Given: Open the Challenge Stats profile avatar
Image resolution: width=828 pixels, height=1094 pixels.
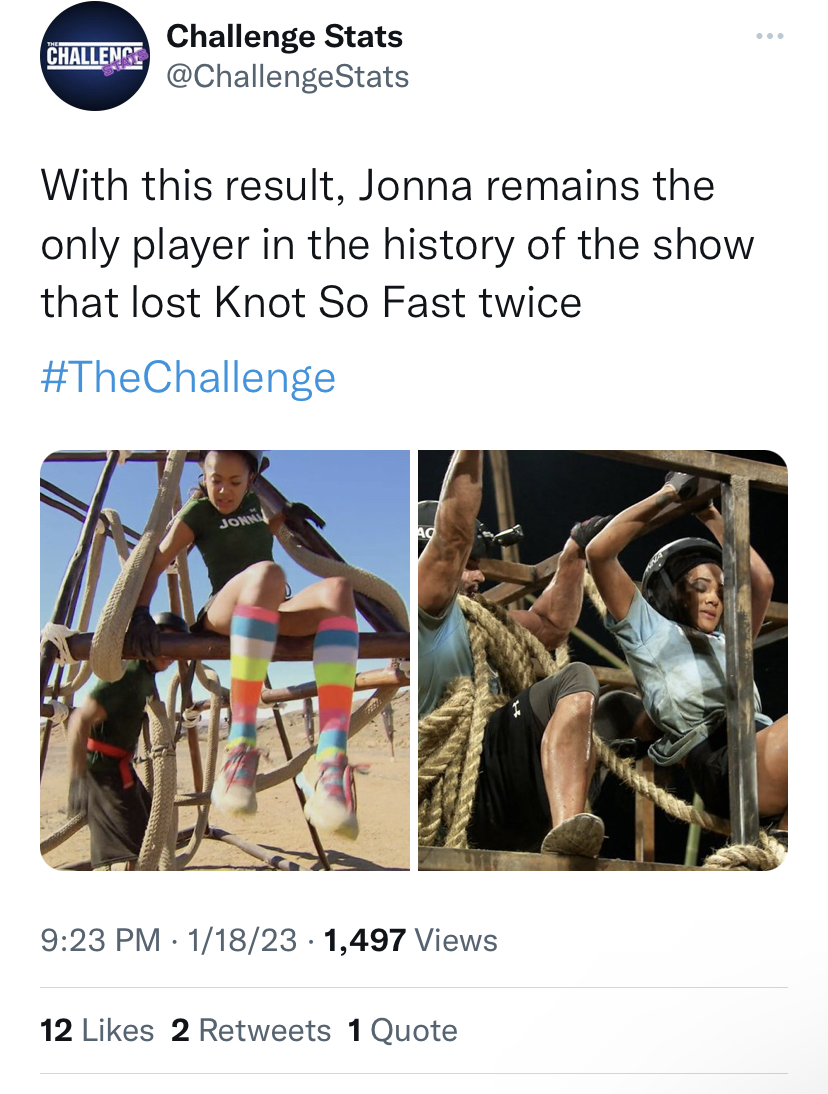Looking at the screenshot, I should (94, 57).
